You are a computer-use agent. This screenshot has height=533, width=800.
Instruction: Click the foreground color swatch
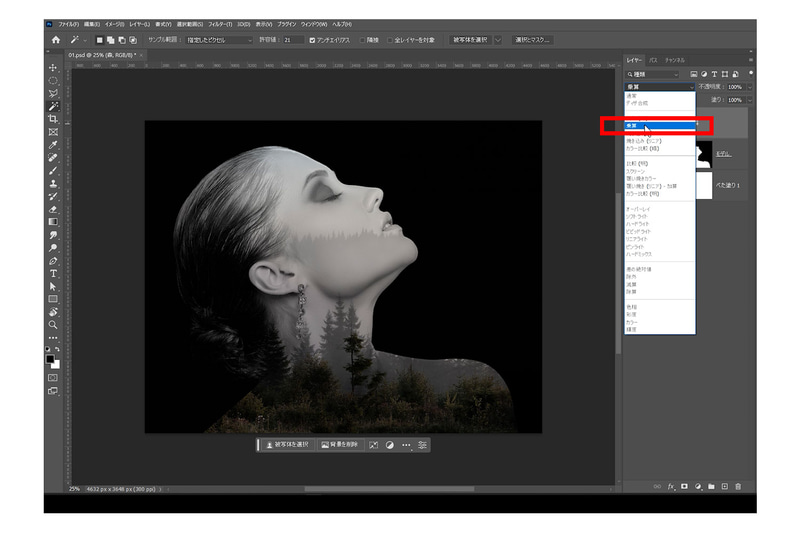coord(51,358)
